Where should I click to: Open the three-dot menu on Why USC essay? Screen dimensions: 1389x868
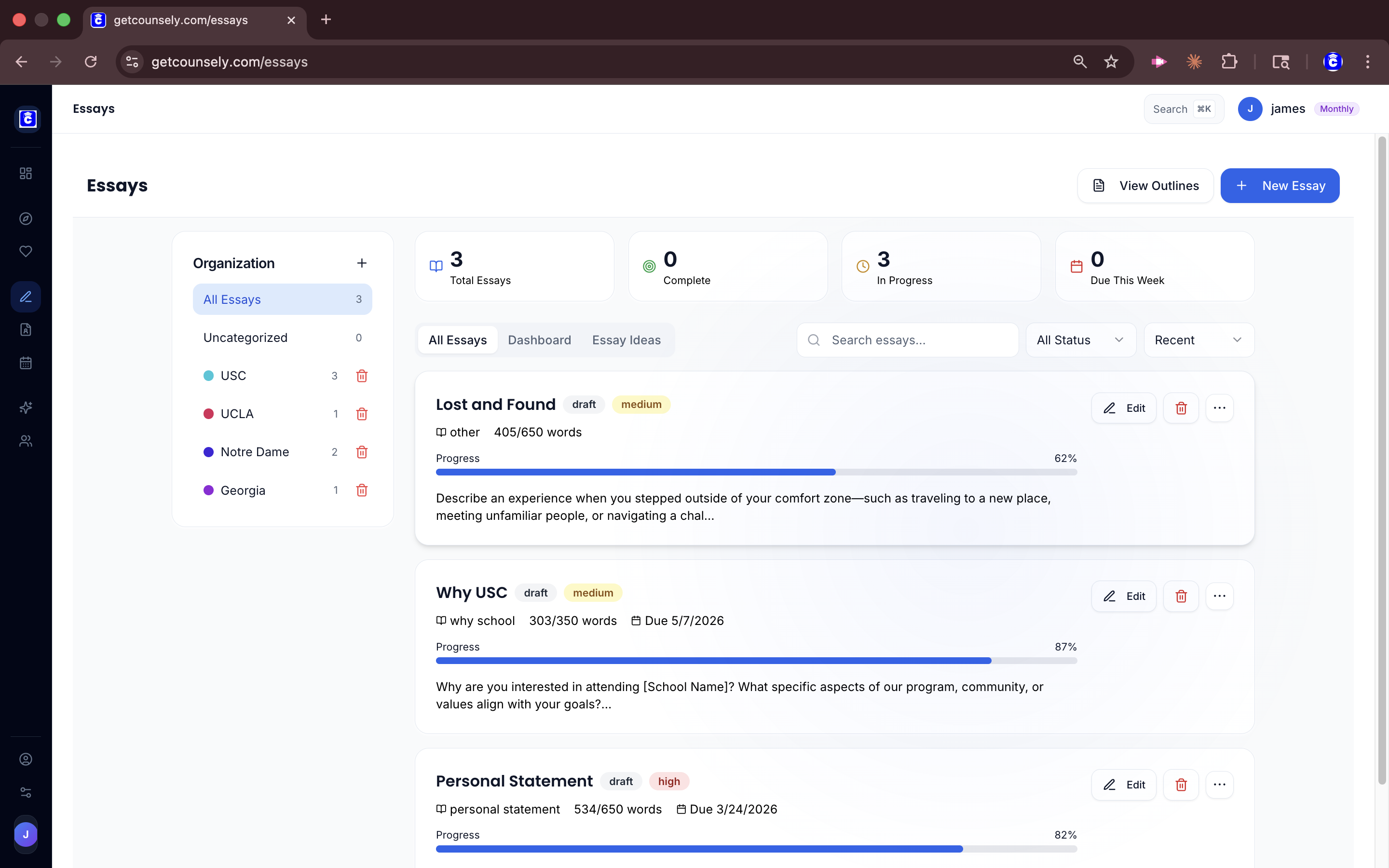click(1220, 596)
